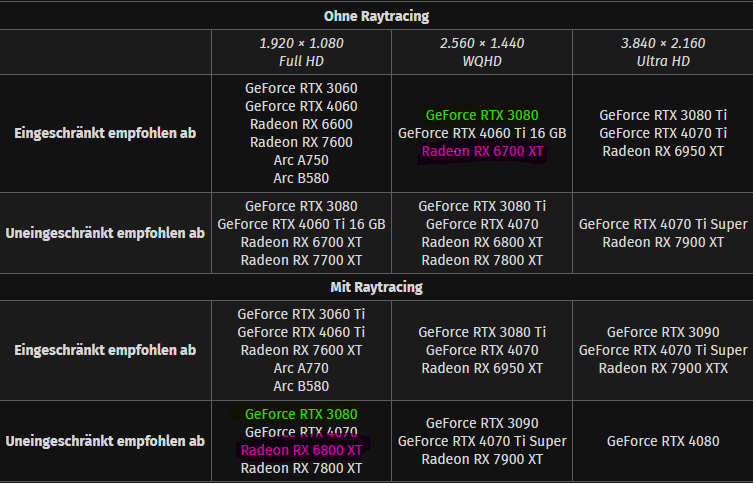The width and height of the screenshot is (753, 483).
Task: Select the plain "Radeon RX 7600" entry
Action: [302, 142]
